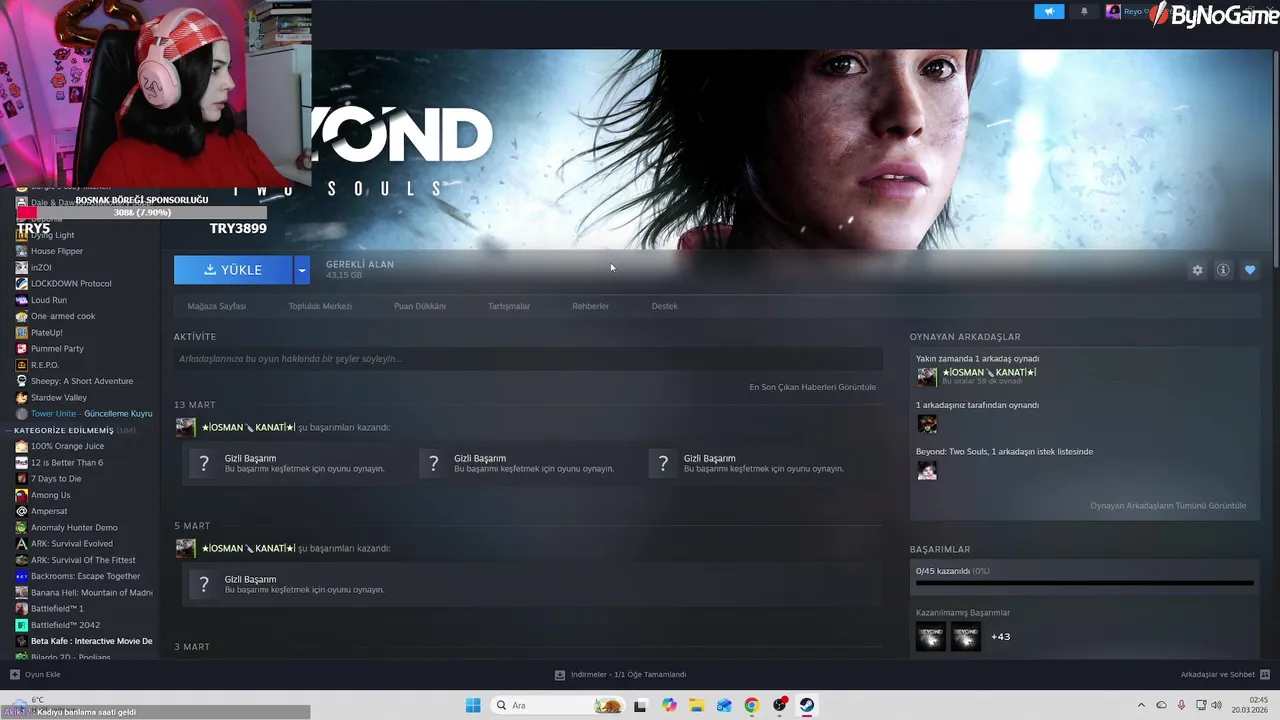Screen dimensions: 1280x720
Task: Click the 0/45 achievements progress bar
Action: click(1085, 582)
